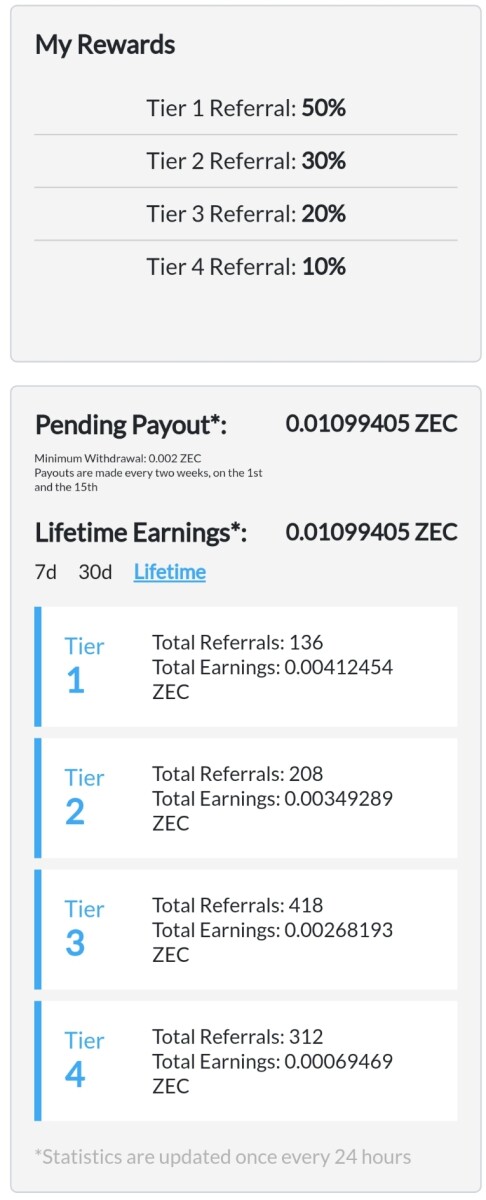This screenshot has height=1200, width=486.
Task: Switch to the 30d earnings tab
Action: [95, 572]
